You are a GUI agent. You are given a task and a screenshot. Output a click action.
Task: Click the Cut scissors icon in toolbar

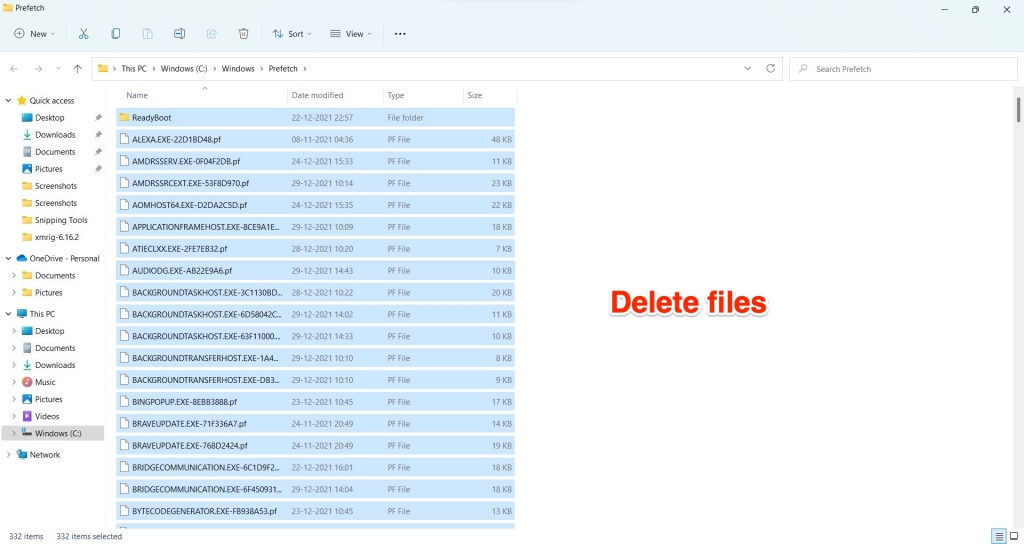[83, 33]
